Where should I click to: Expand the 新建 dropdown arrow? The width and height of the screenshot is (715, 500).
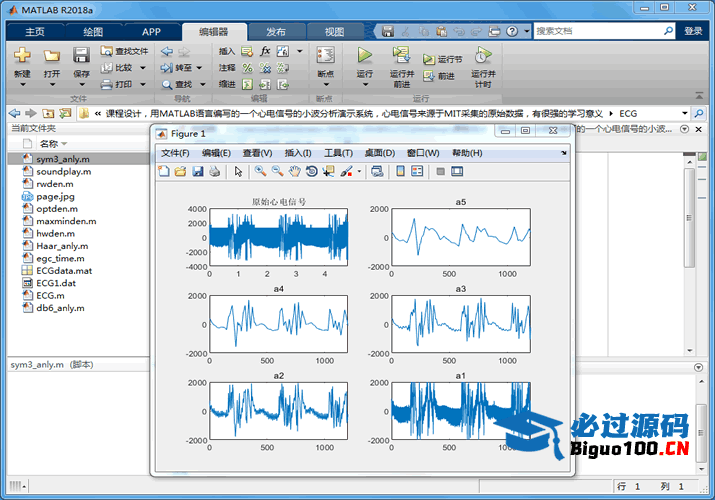coord(22,85)
